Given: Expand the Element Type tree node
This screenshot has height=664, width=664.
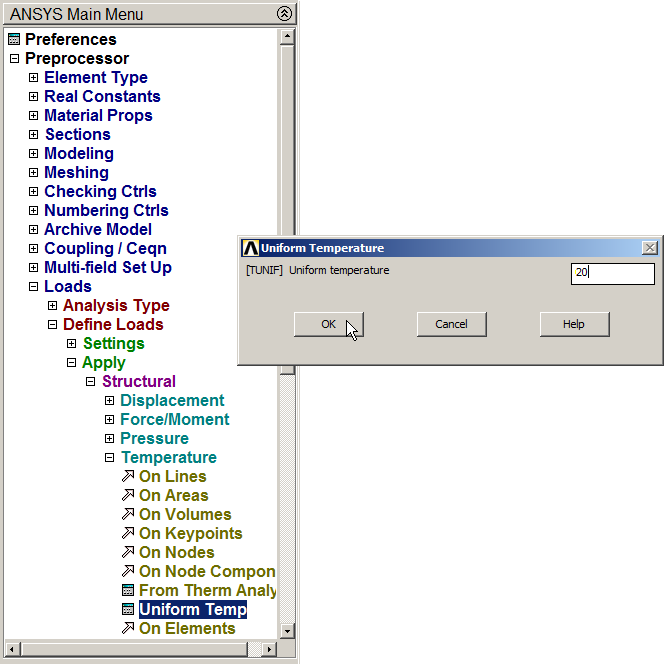Looking at the screenshot, I should 33,78.
